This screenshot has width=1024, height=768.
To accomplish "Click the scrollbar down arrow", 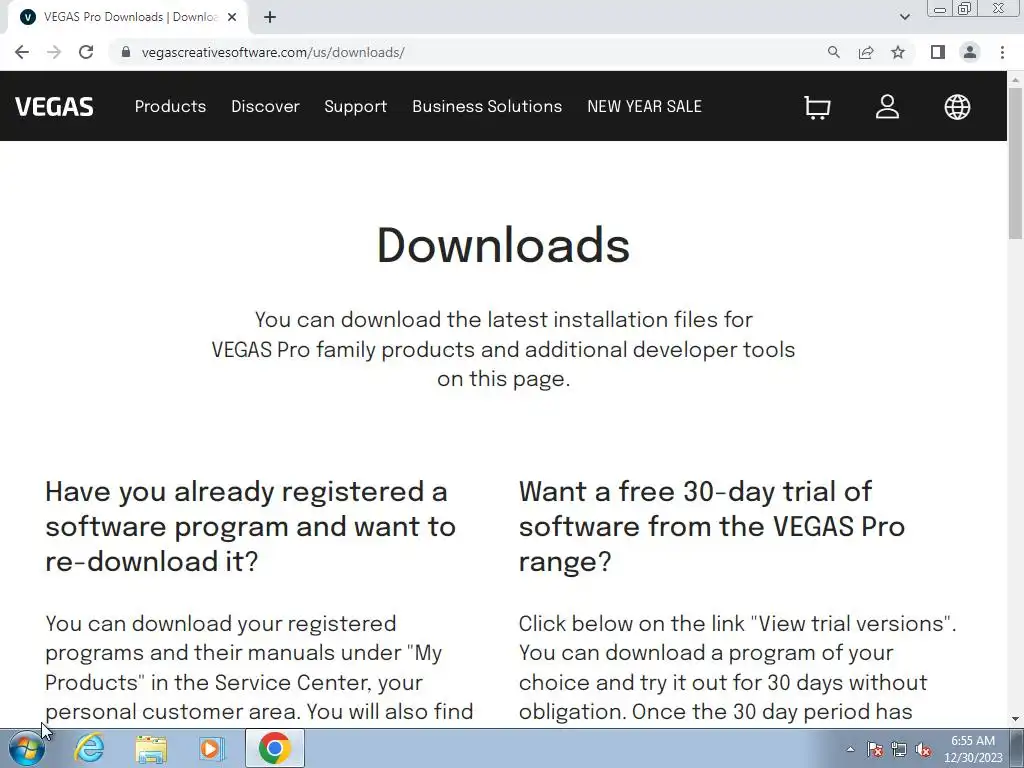I will 1015,719.
